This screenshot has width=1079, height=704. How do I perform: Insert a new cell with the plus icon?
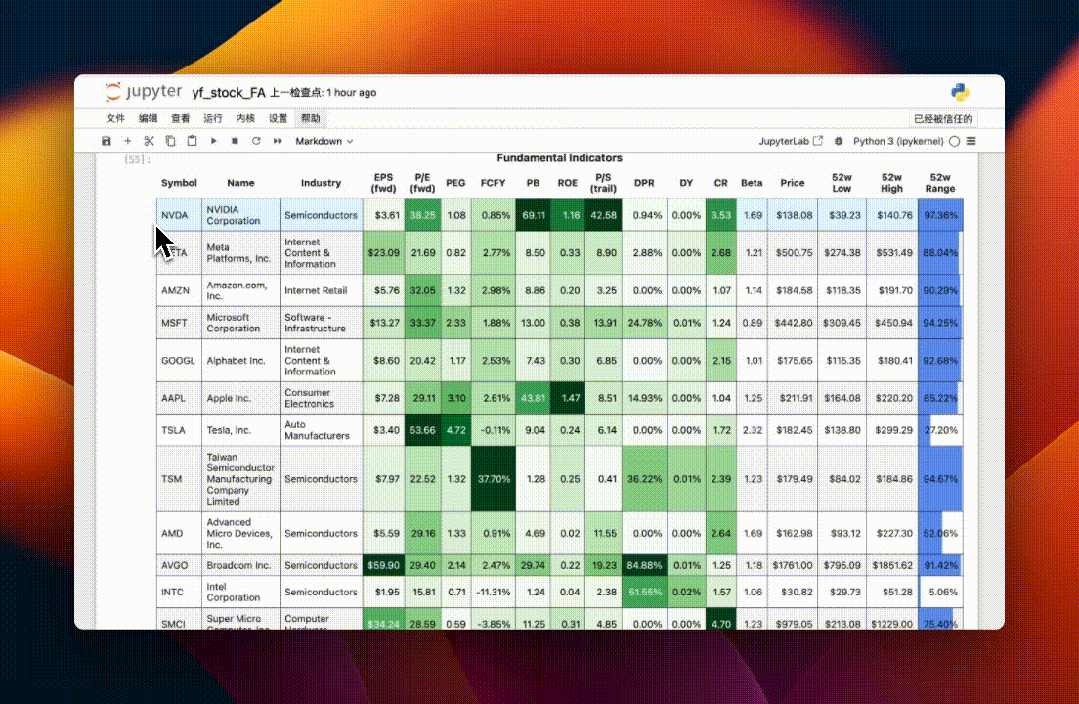(x=127, y=141)
